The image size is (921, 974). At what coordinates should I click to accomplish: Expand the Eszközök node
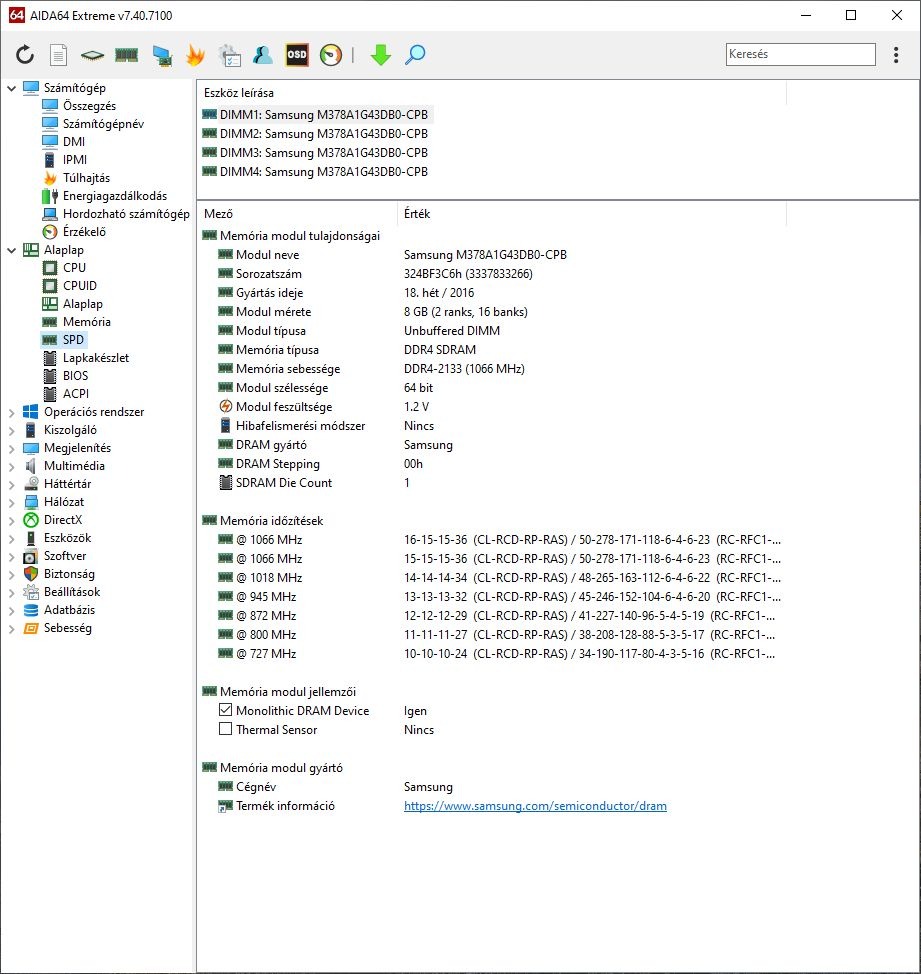(x=11, y=539)
